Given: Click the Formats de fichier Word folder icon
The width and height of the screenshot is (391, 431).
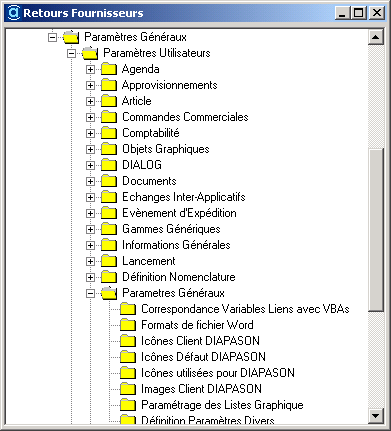Looking at the screenshot, I should (128, 325).
